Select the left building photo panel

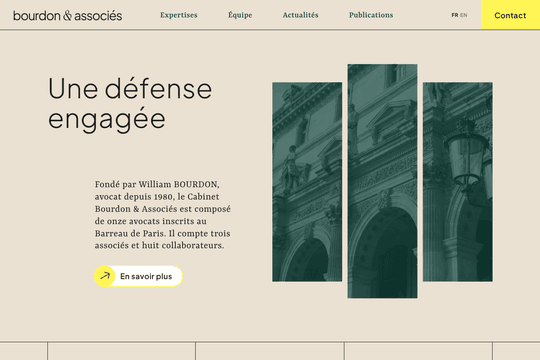(x=307, y=182)
